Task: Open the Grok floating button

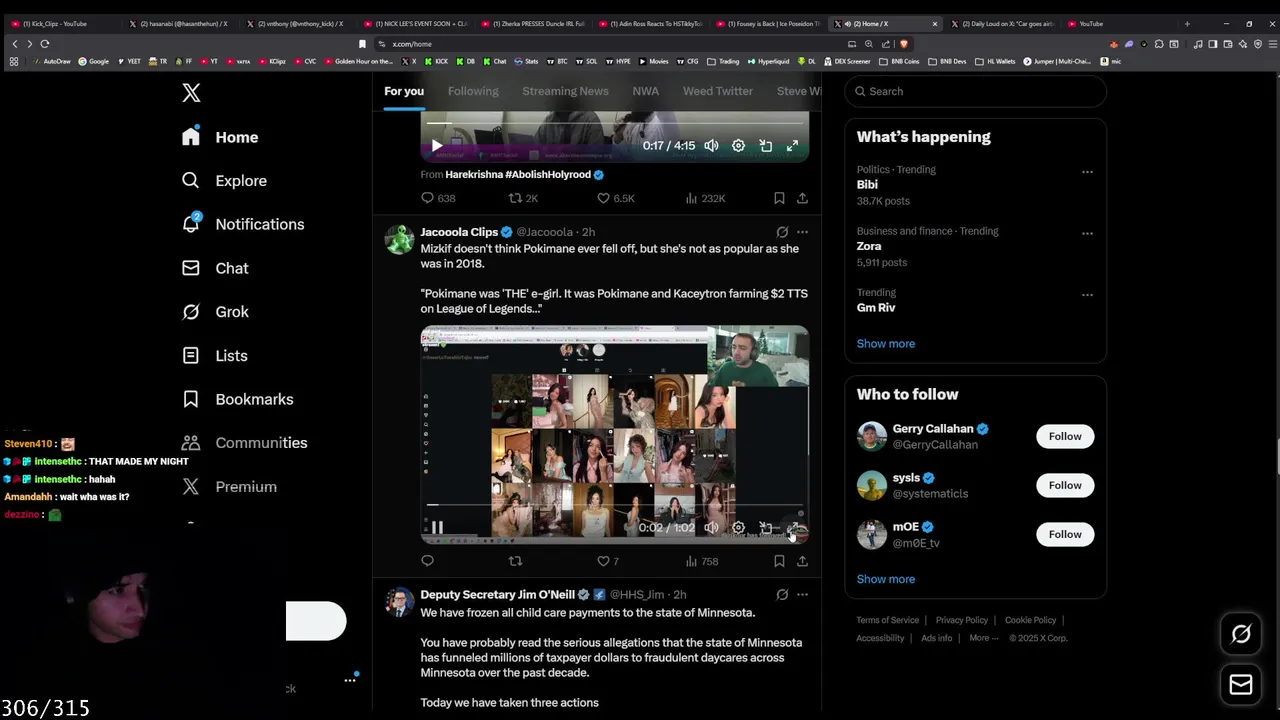Action: coord(1241,634)
